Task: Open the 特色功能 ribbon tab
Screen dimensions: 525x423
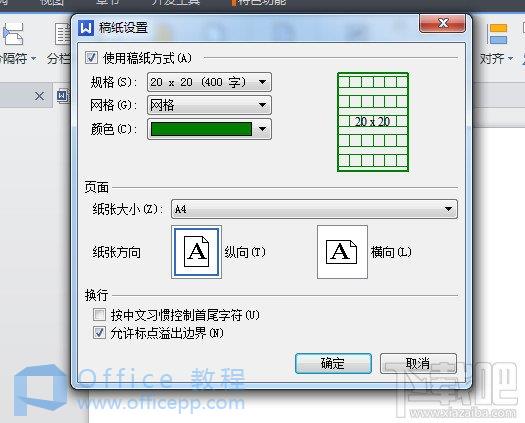Action: (x=259, y=3)
